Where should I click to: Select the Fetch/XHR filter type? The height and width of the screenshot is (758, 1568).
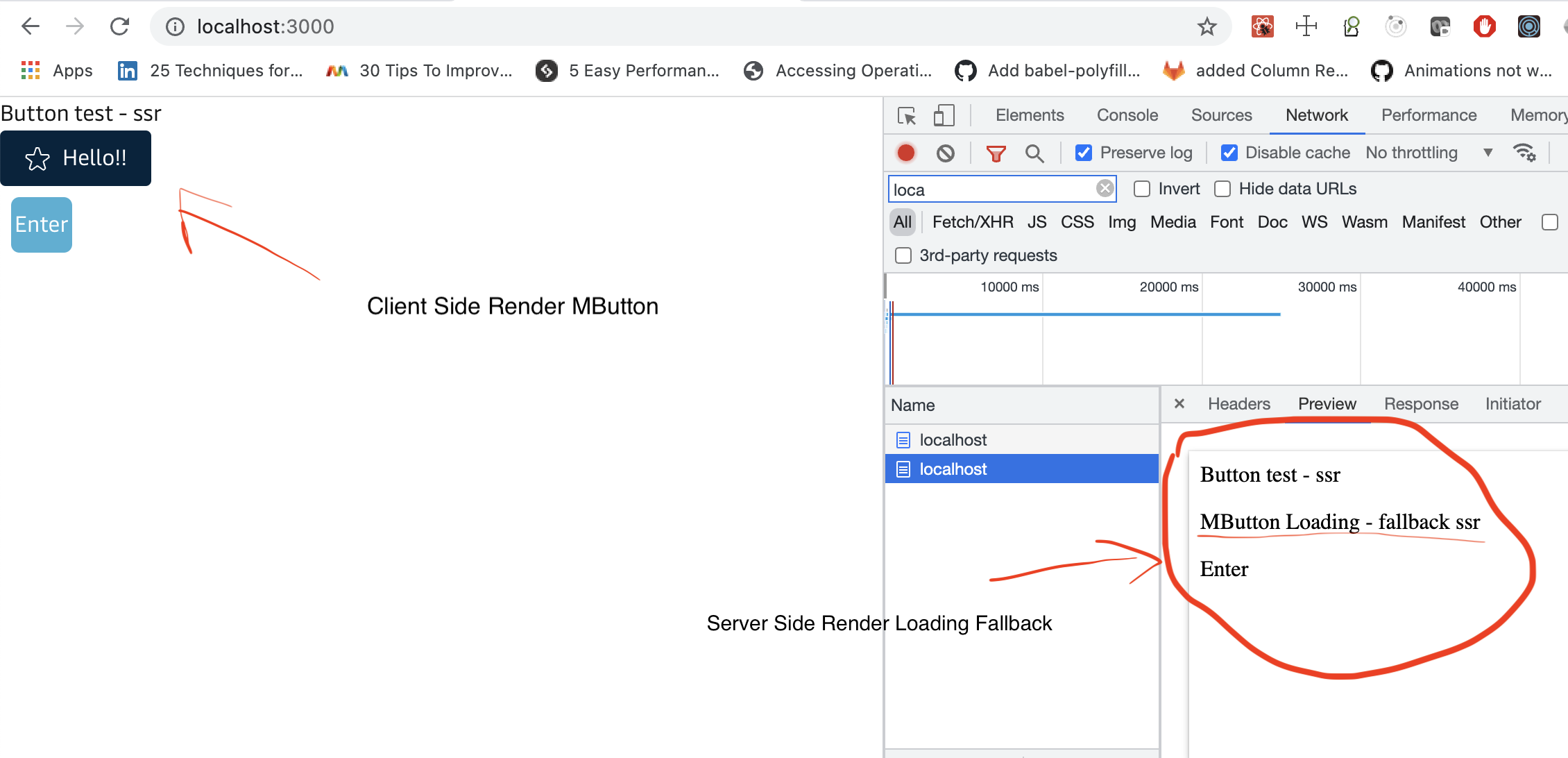pyautogui.click(x=972, y=222)
